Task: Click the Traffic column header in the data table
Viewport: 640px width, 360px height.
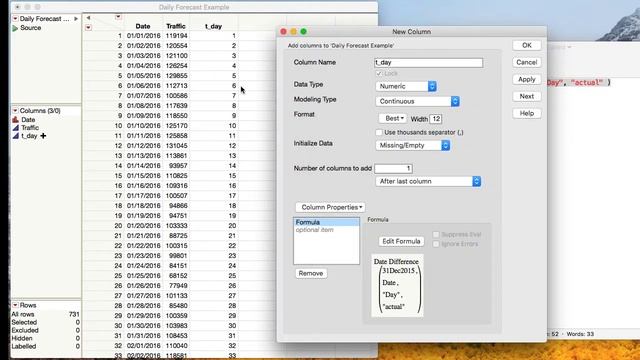Action: [x=176, y=26]
